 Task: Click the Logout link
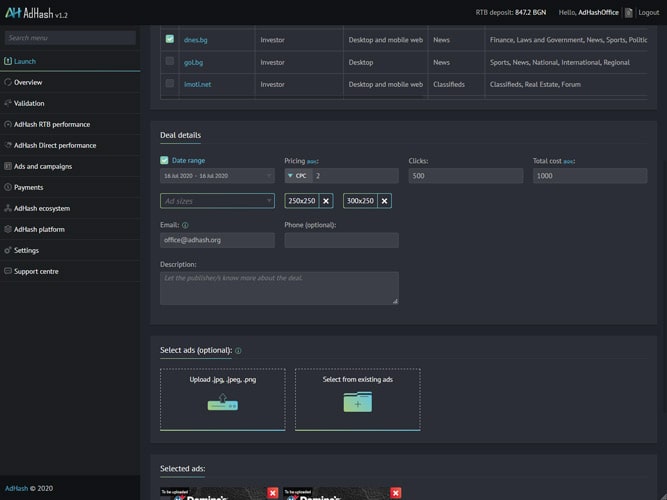click(648, 13)
